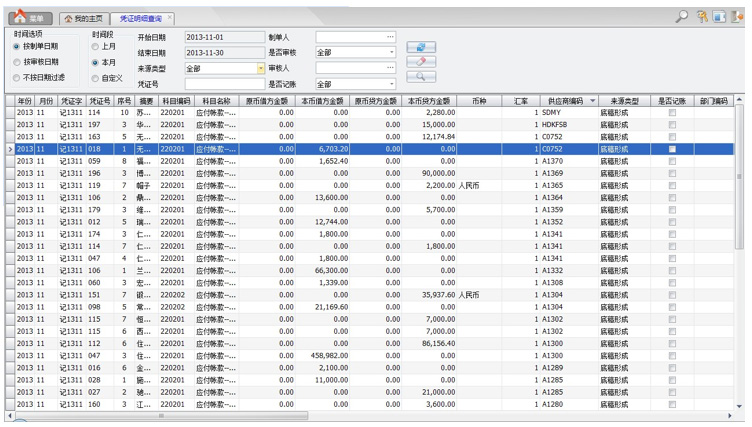Click the current-row arrow indicator beside the highlighted row
This screenshot has width=752, height=427.
10,149
